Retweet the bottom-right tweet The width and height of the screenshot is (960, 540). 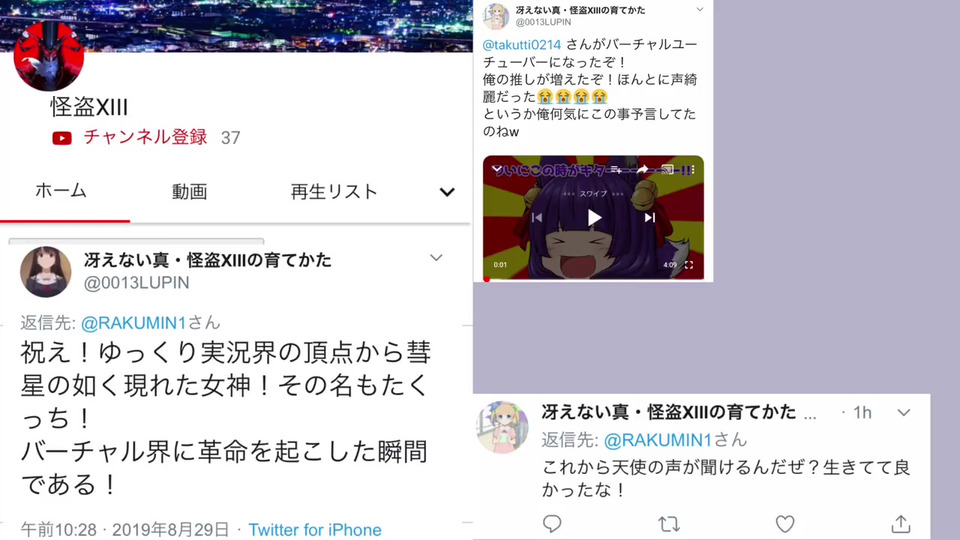click(669, 524)
